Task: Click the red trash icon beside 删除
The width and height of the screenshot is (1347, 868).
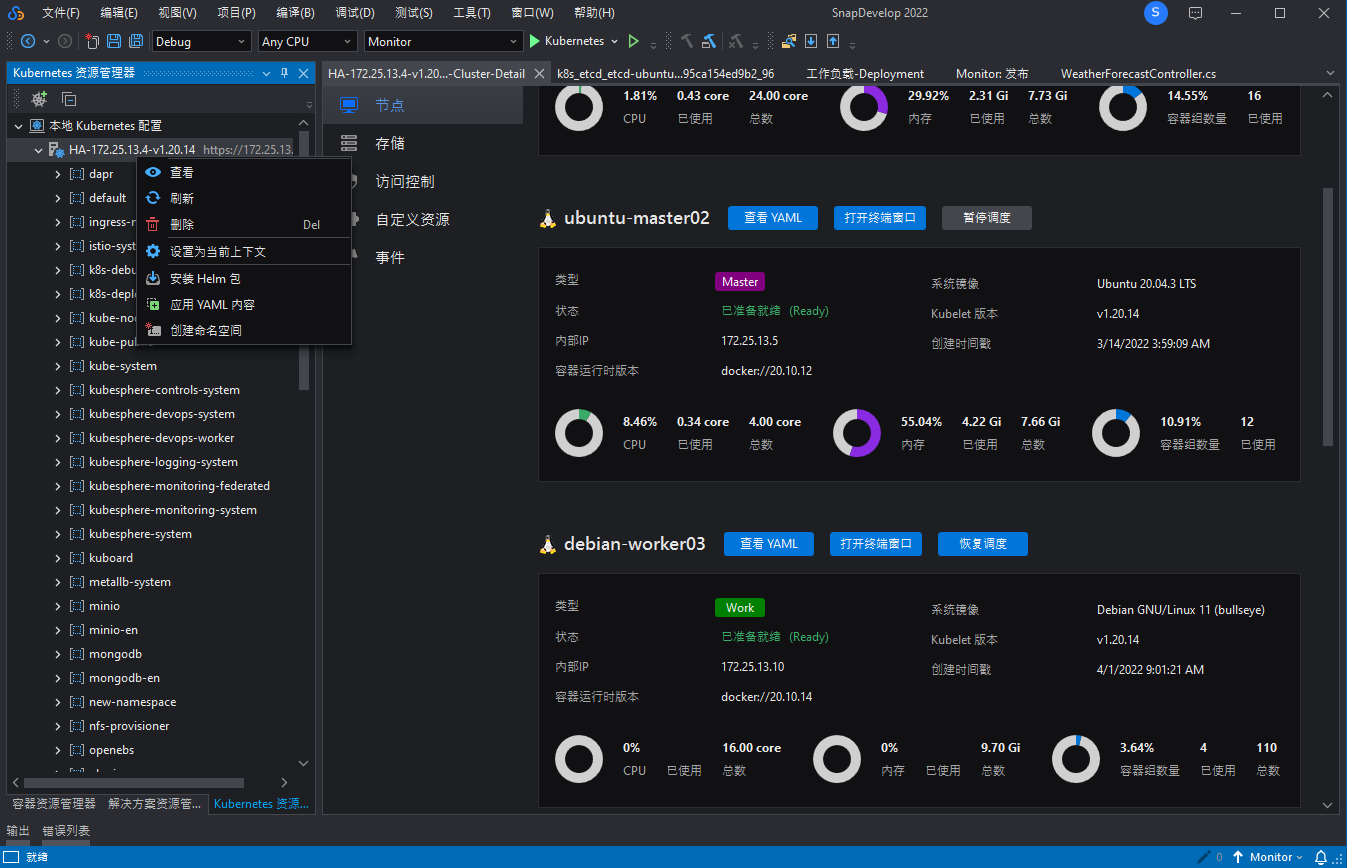Action: pos(153,225)
